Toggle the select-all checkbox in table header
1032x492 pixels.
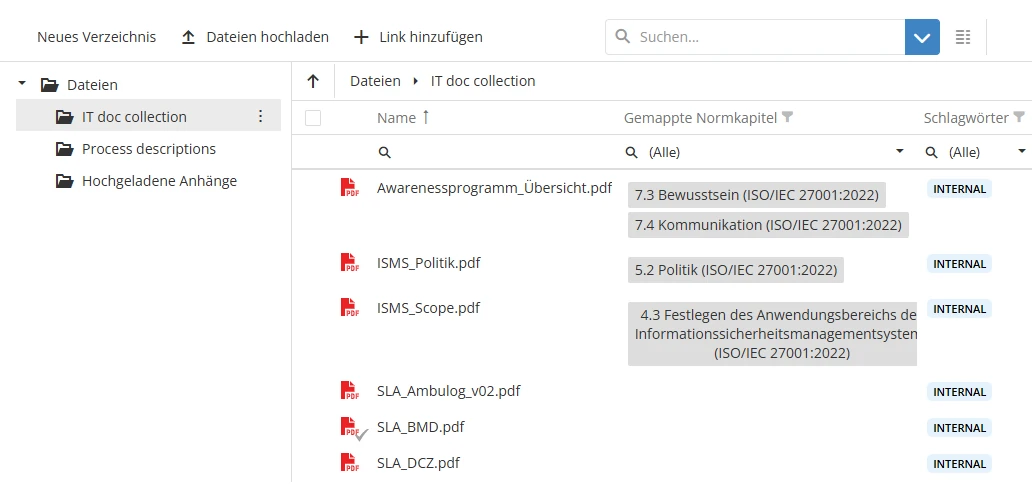pos(313,118)
